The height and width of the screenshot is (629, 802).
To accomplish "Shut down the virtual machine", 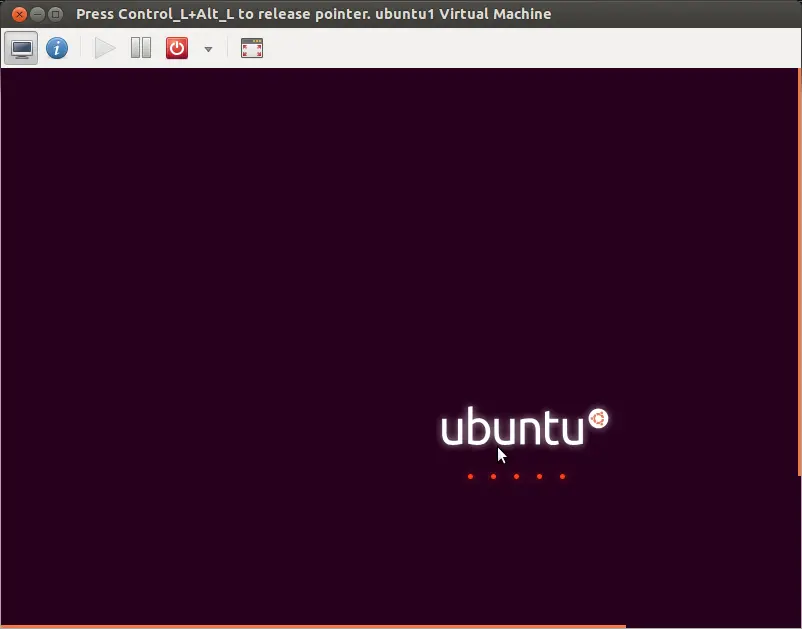I will [x=177, y=48].
